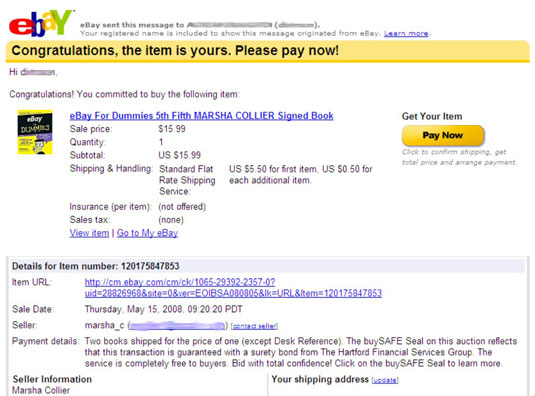The width and height of the screenshot is (535, 396).
Task: Click the Your shipping address heading
Action: click(320, 379)
